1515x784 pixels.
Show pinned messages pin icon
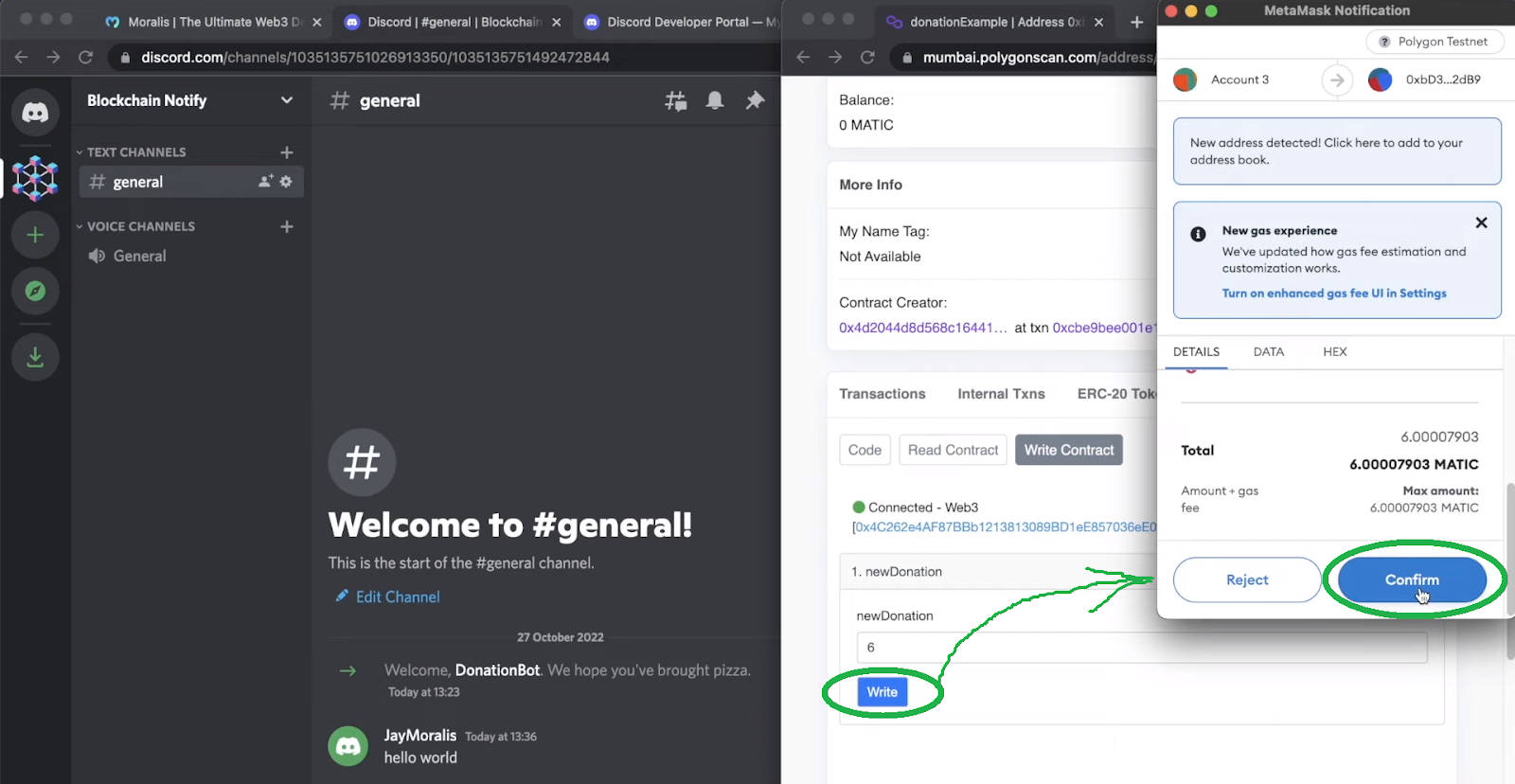click(755, 100)
